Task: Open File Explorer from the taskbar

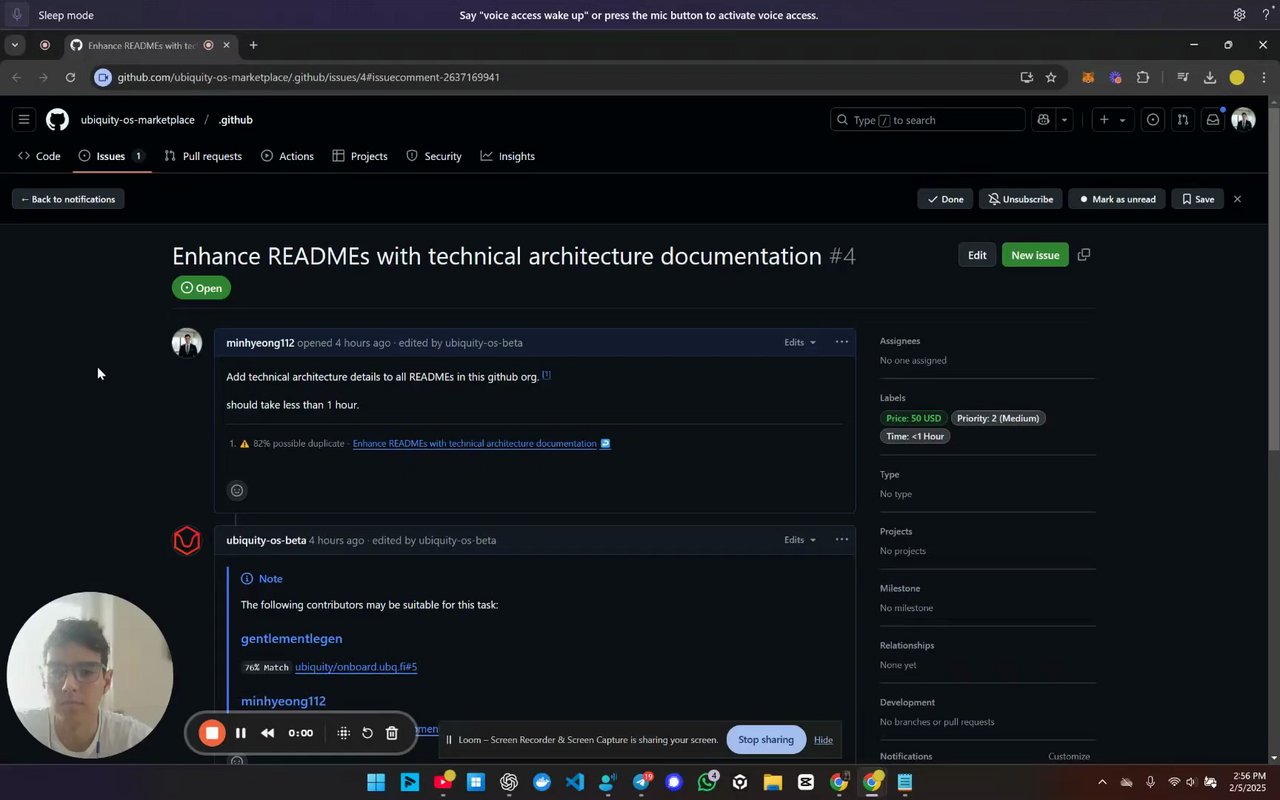Action: [773, 782]
